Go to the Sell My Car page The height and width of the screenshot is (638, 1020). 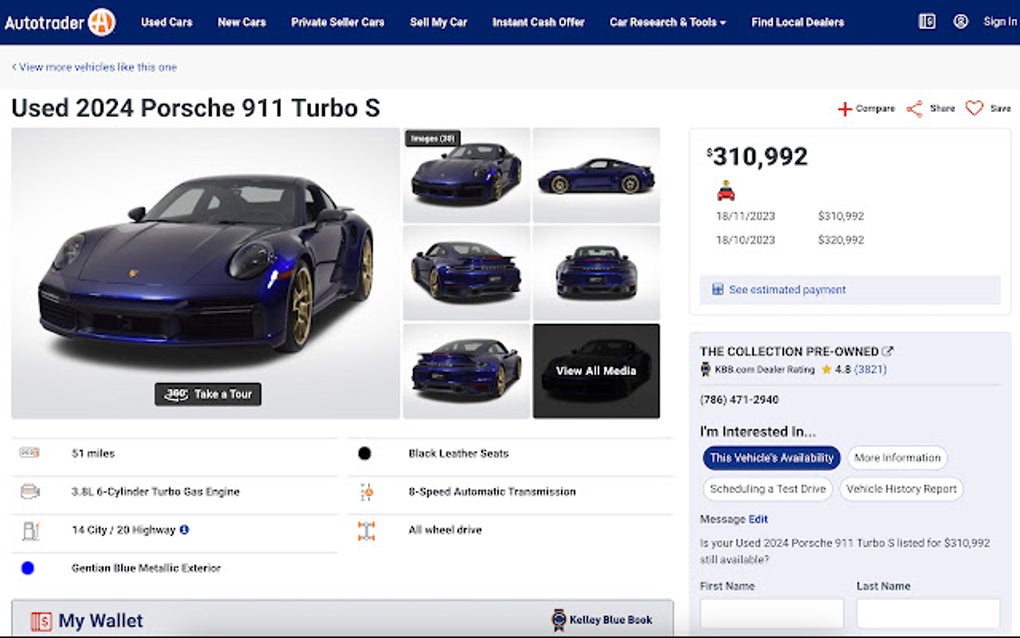(x=438, y=20)
